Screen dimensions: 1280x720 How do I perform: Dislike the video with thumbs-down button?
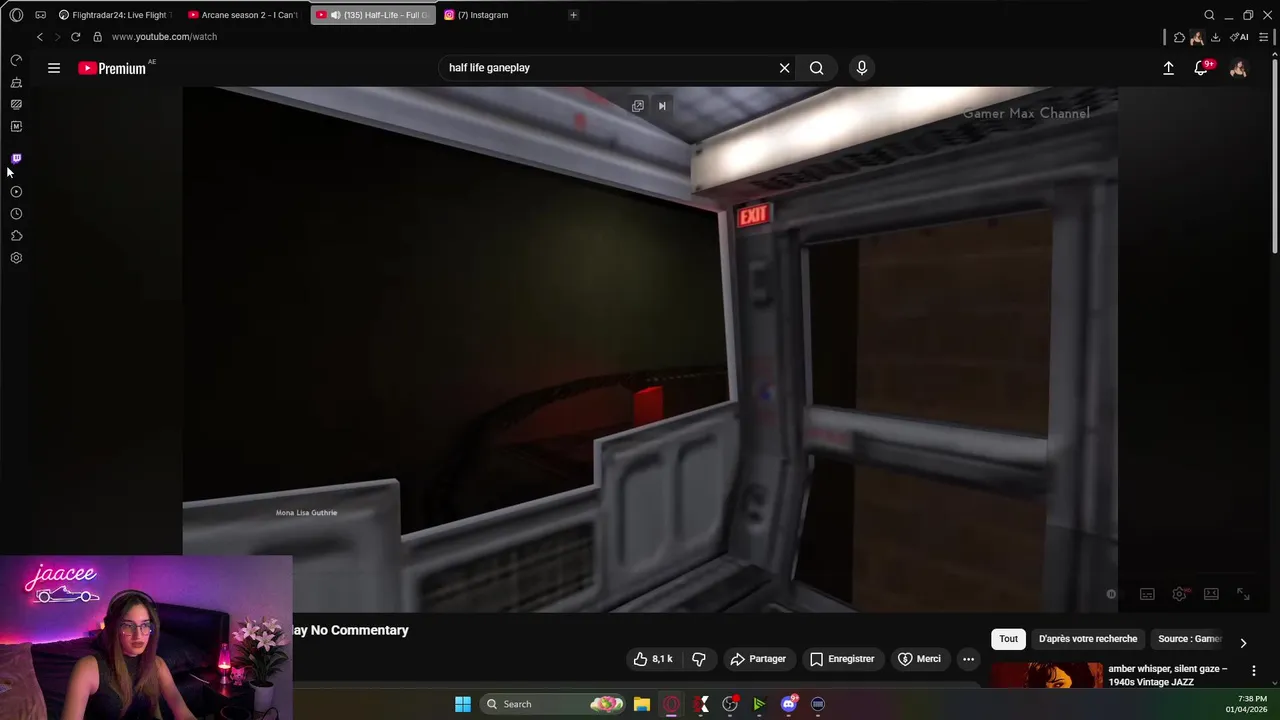(x=699, y=659)
